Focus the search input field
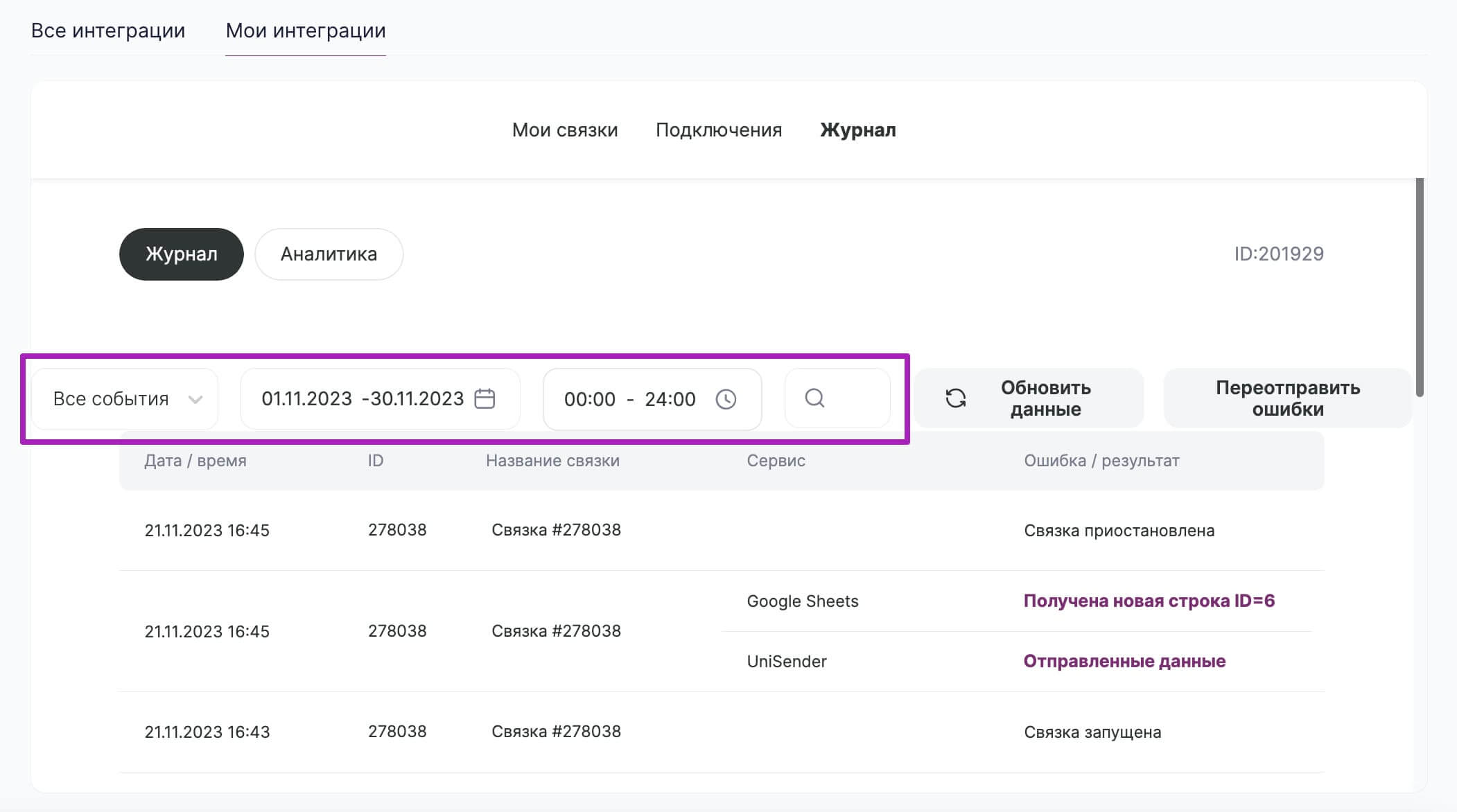 (x=837, y=398)
